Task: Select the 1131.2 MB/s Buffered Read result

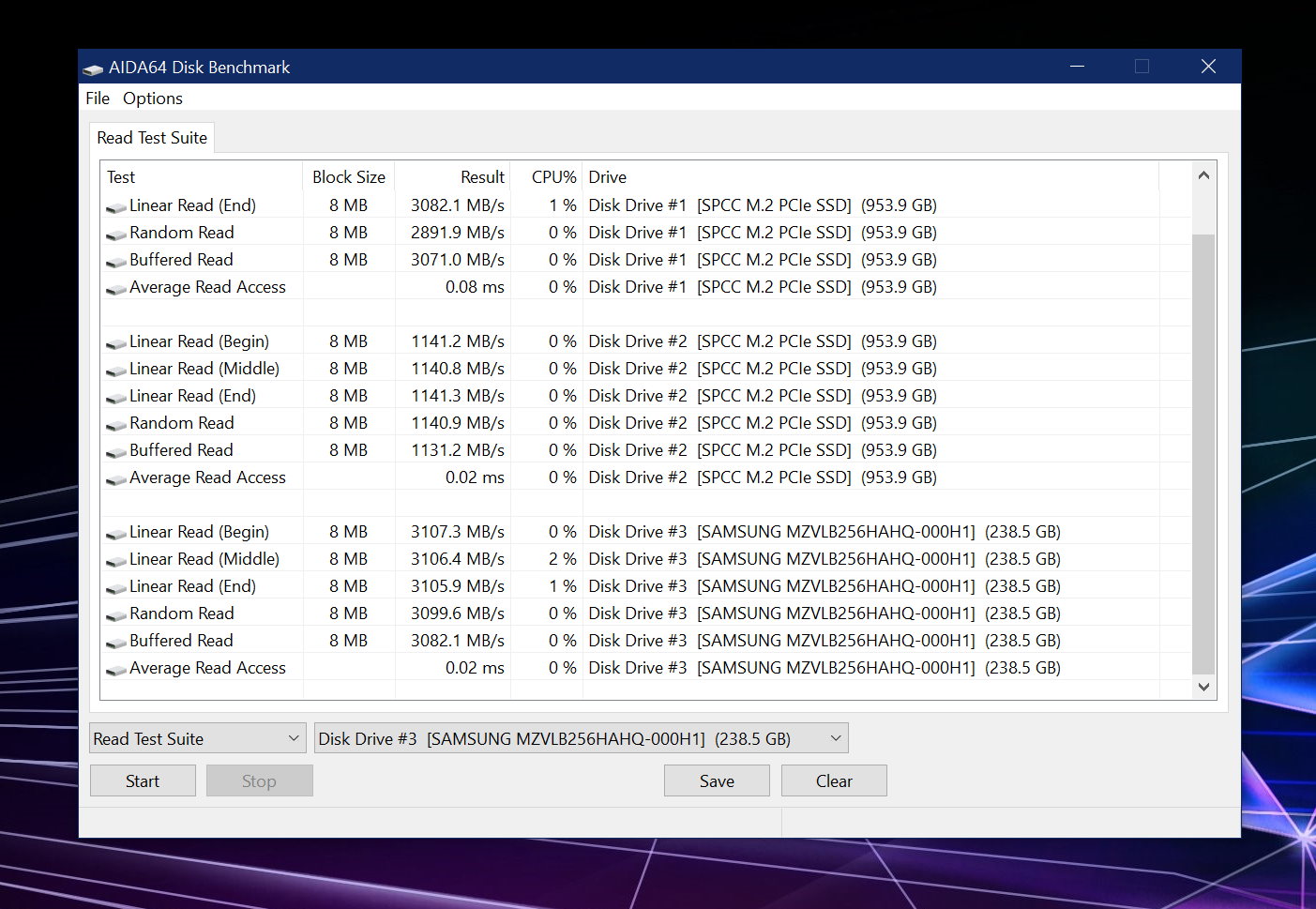Action: coord(458,450)
